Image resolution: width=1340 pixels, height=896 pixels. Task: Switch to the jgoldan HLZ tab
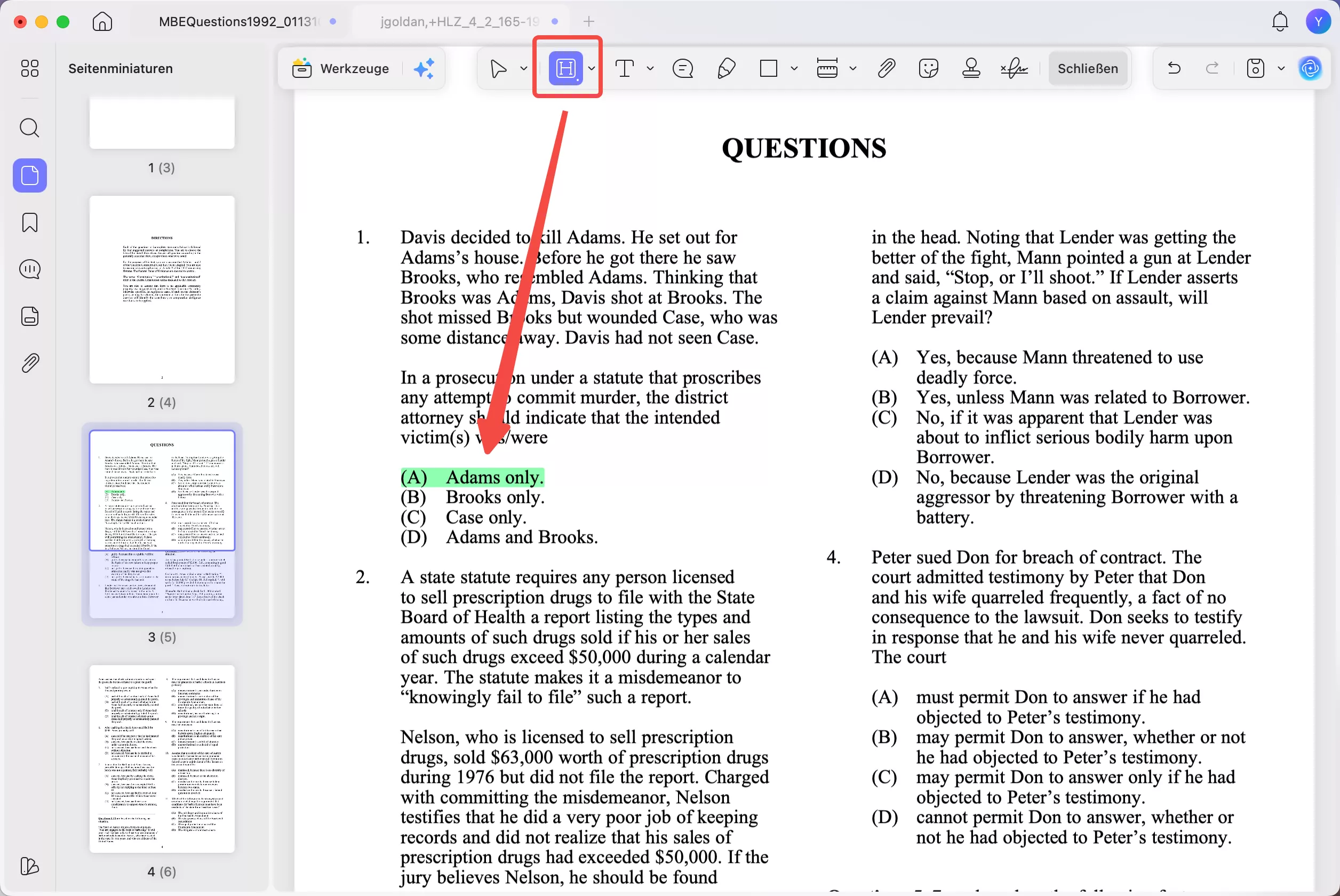pyautogui.click(x=459, y=22)
